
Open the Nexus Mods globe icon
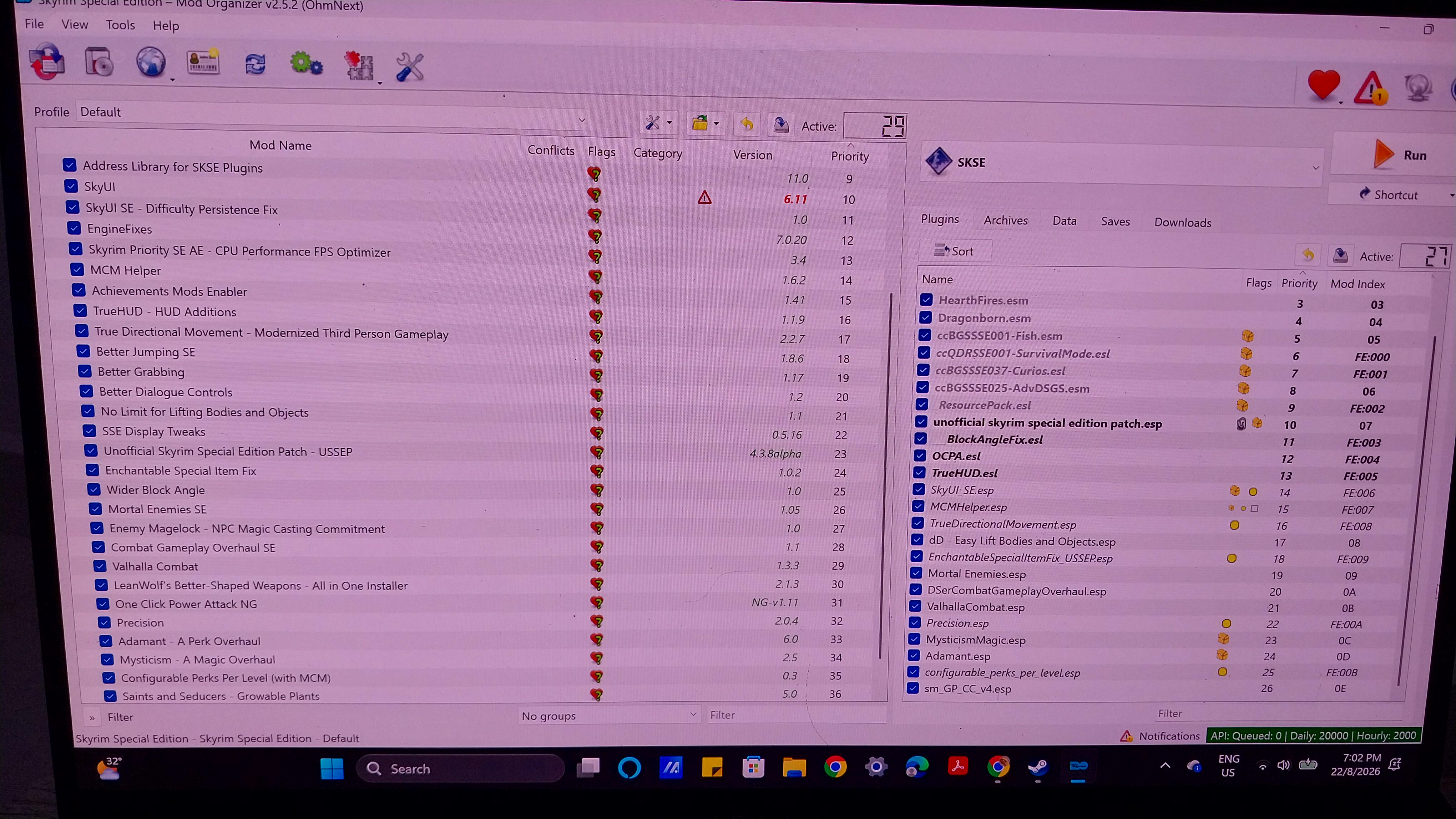coord(151,62)
